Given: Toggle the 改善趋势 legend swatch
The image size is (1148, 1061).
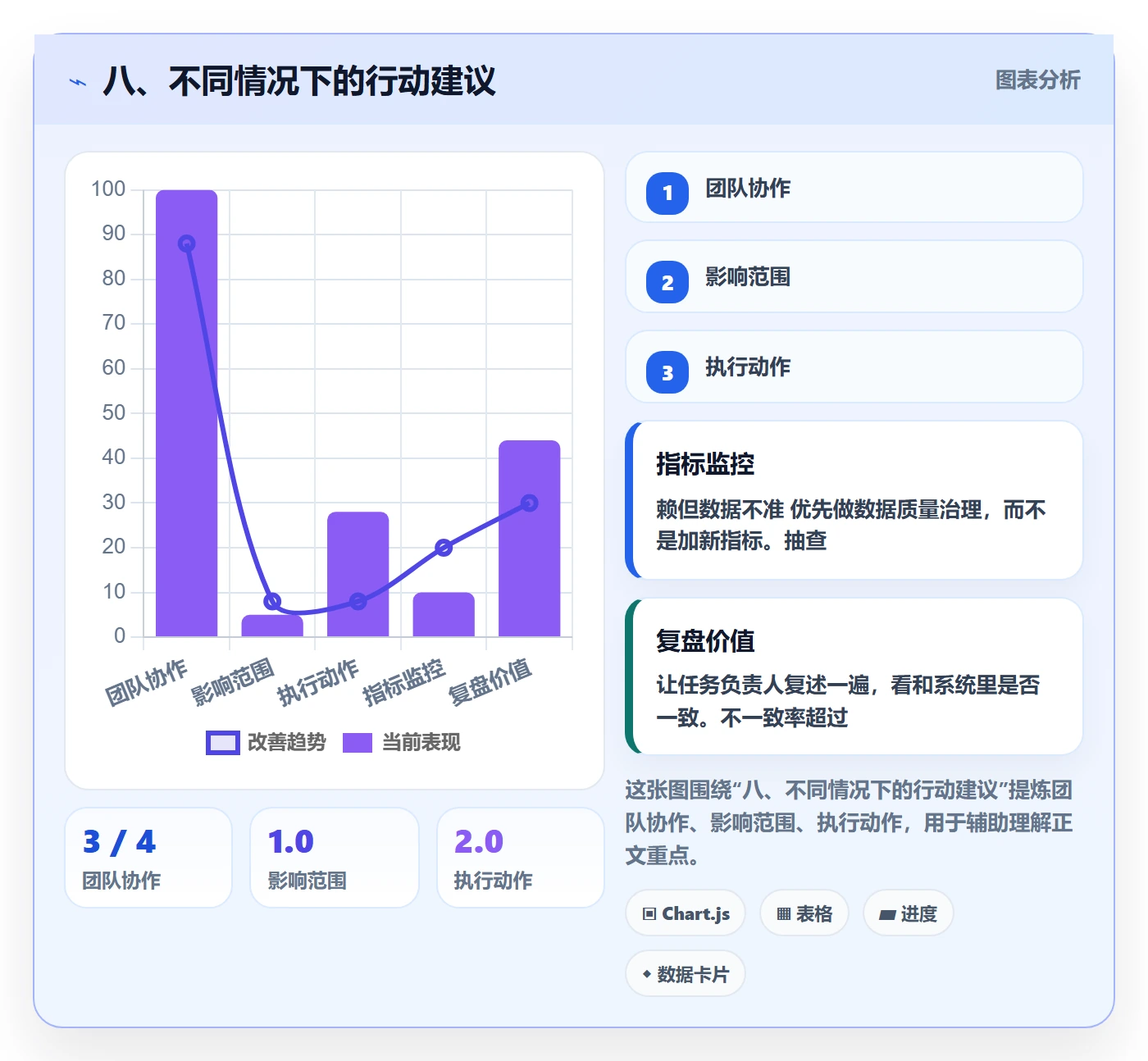Looking at the screenshot, I should (x=222, y=742).
